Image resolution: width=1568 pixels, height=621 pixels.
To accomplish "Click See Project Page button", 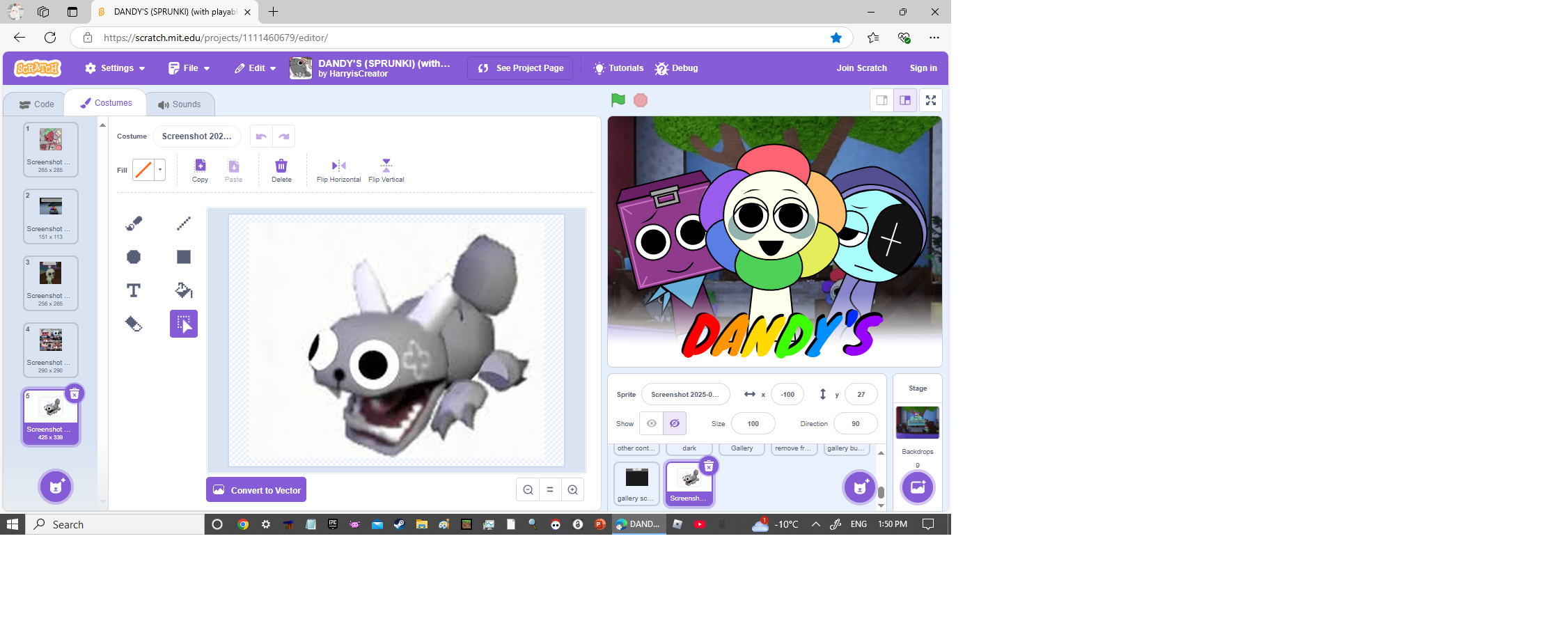I will coord(520,68).
